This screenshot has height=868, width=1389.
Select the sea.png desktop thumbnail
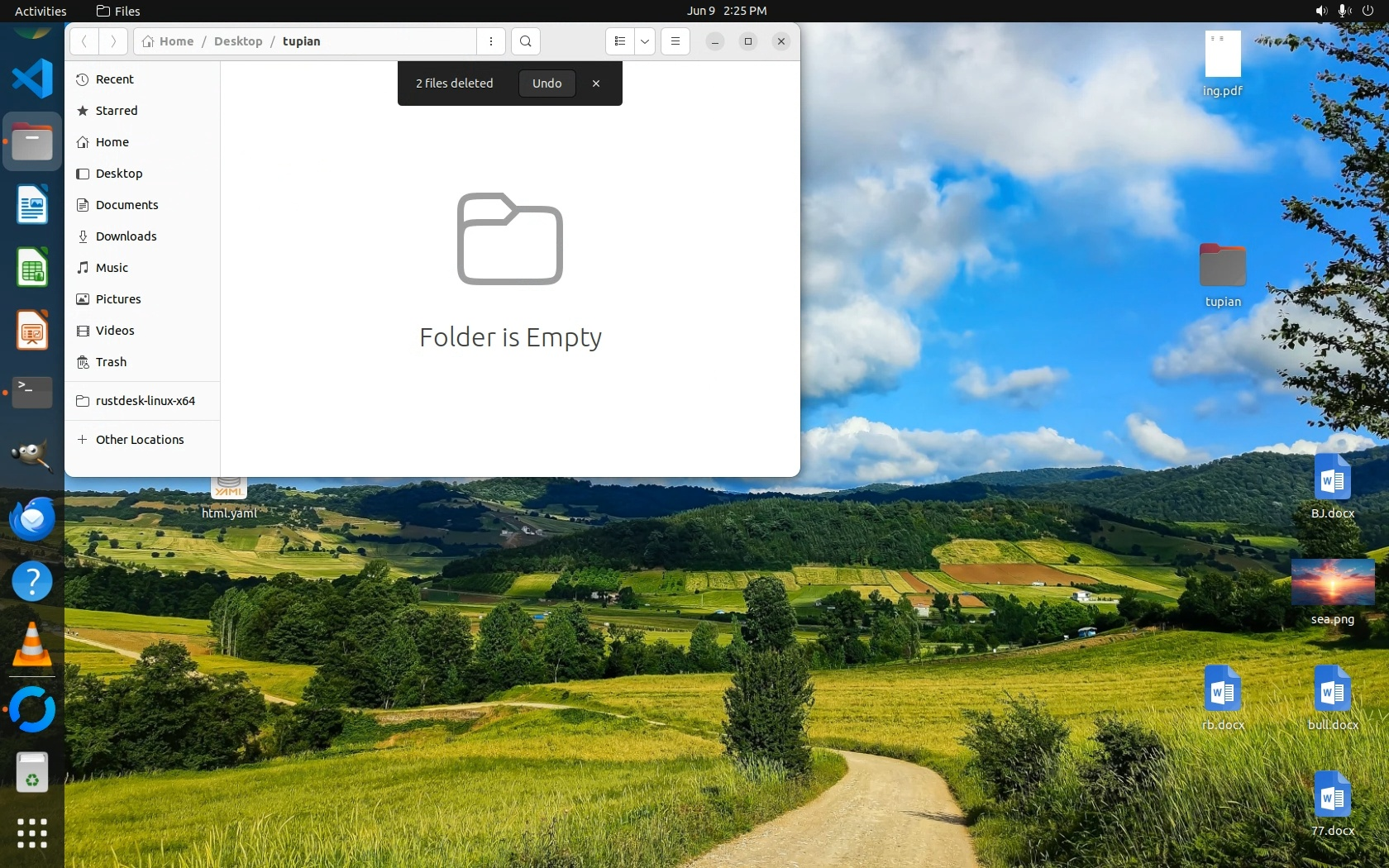[1332, 582]
